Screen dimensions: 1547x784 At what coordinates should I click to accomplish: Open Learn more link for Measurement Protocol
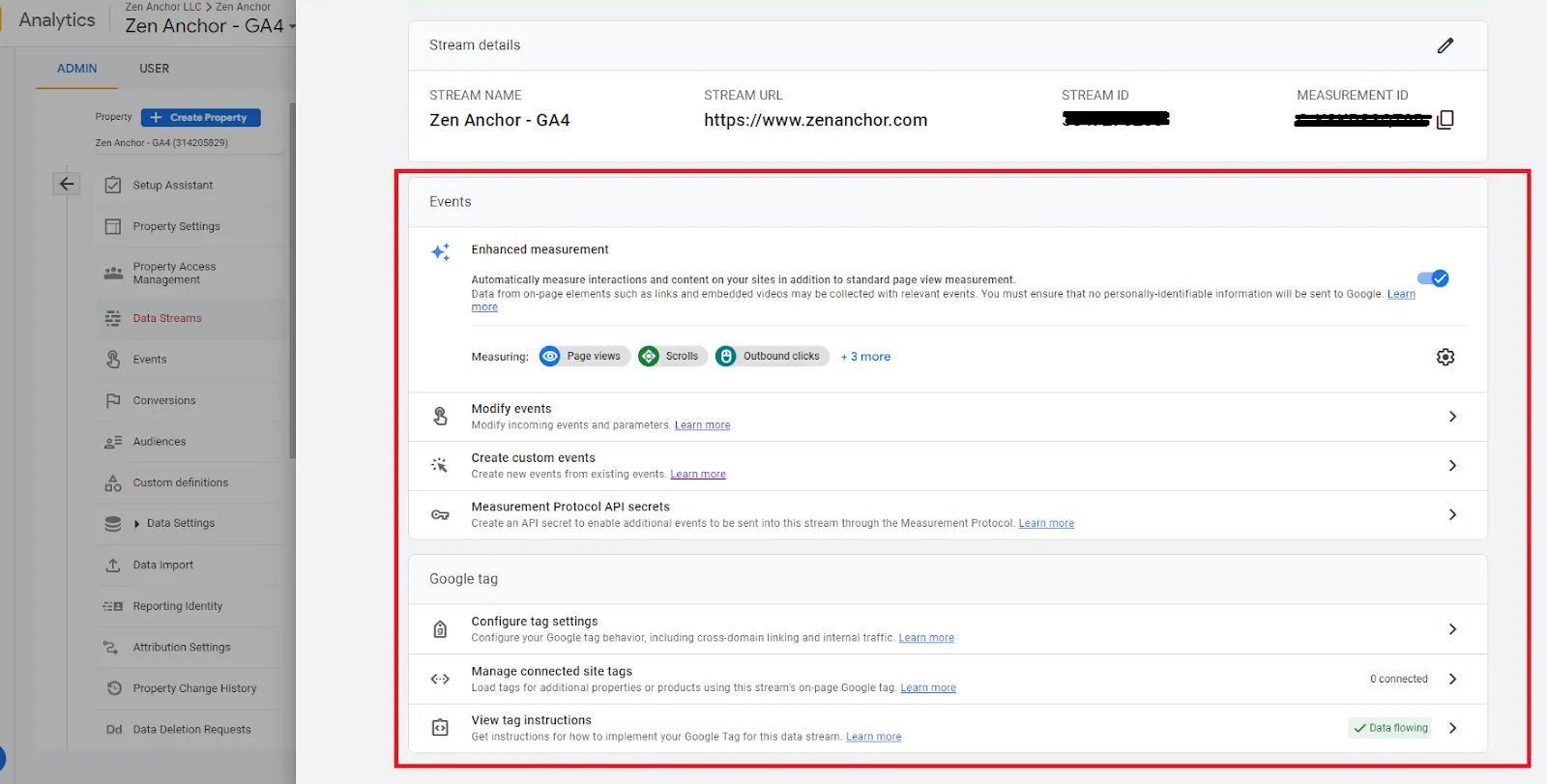1046,523
